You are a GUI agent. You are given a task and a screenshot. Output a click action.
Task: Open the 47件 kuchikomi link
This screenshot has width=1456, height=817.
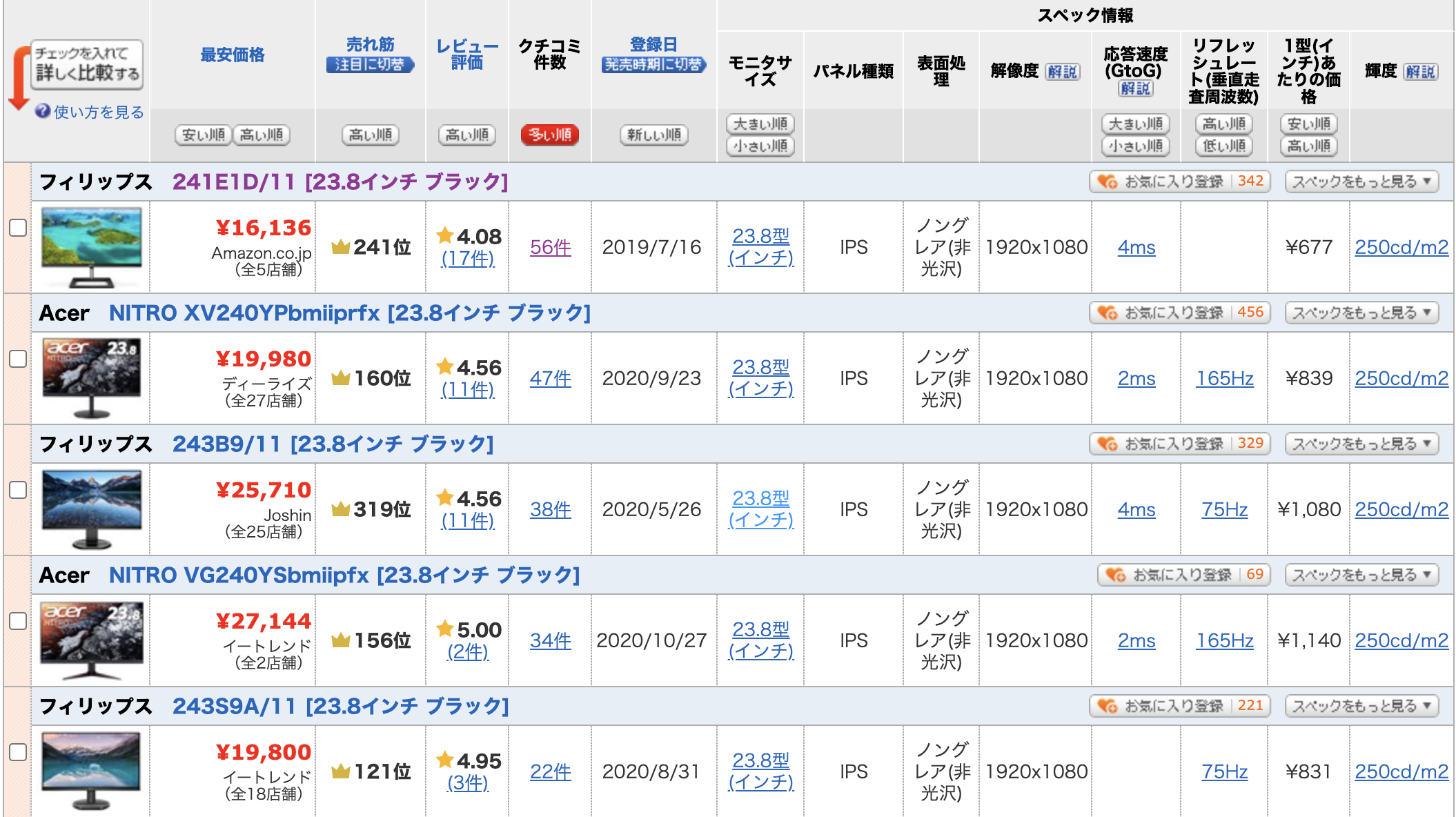pos(550,378)
